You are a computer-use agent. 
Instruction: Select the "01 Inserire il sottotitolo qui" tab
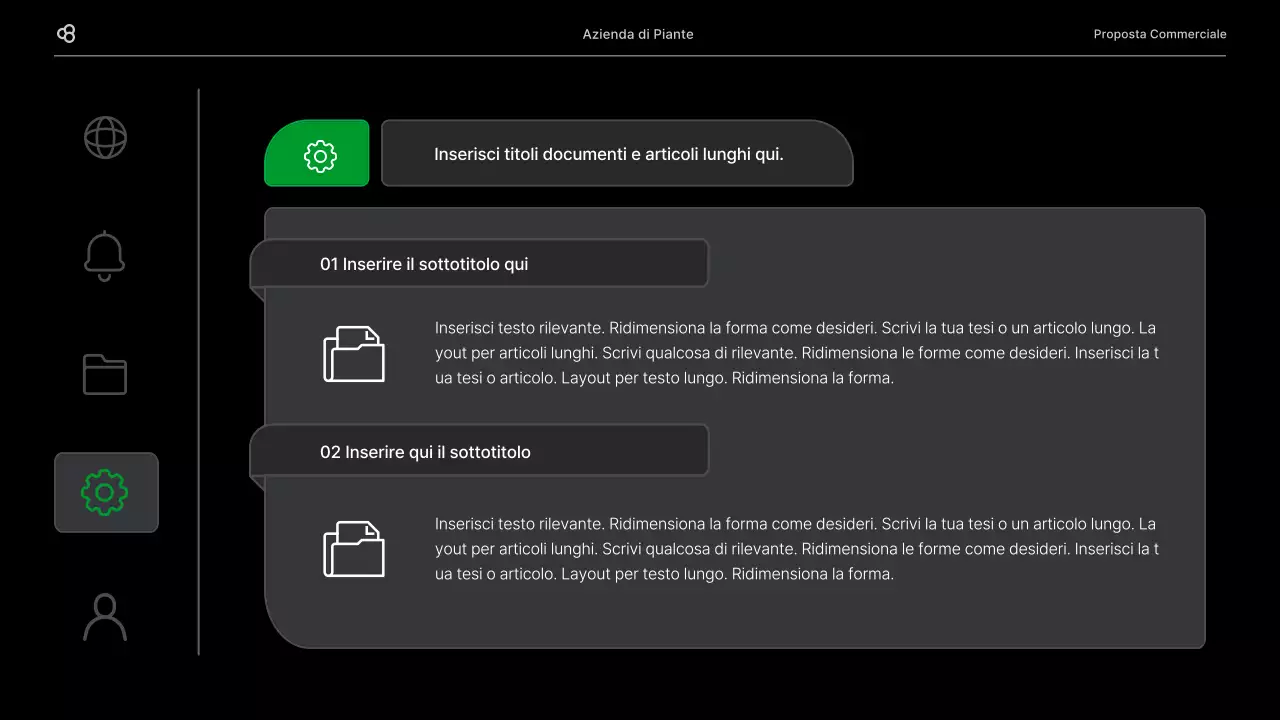(x=479, y=264)
